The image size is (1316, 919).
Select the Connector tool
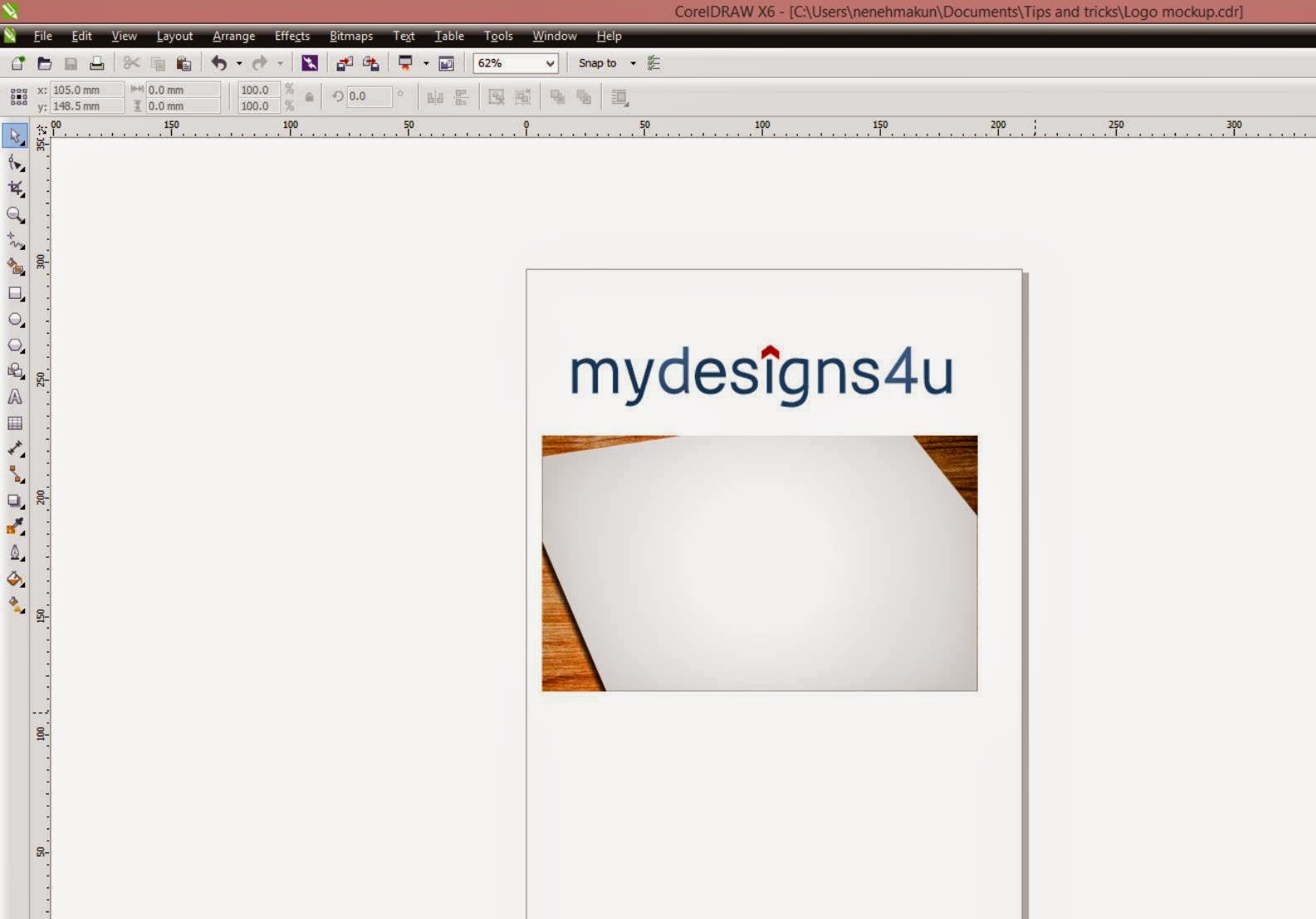tap(15, 474)
